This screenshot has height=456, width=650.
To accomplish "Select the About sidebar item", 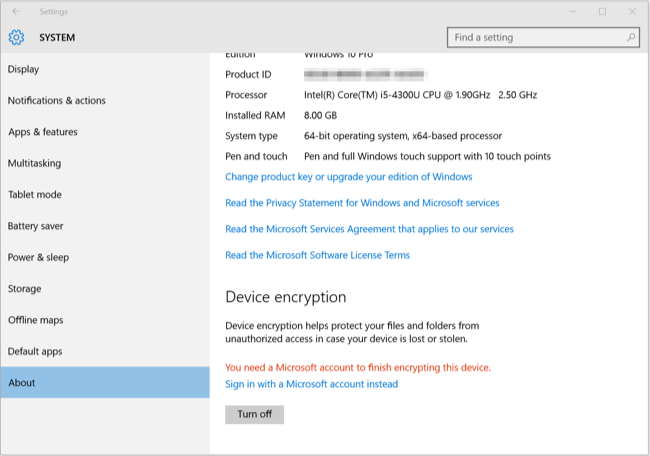I will tap(22, 383).
